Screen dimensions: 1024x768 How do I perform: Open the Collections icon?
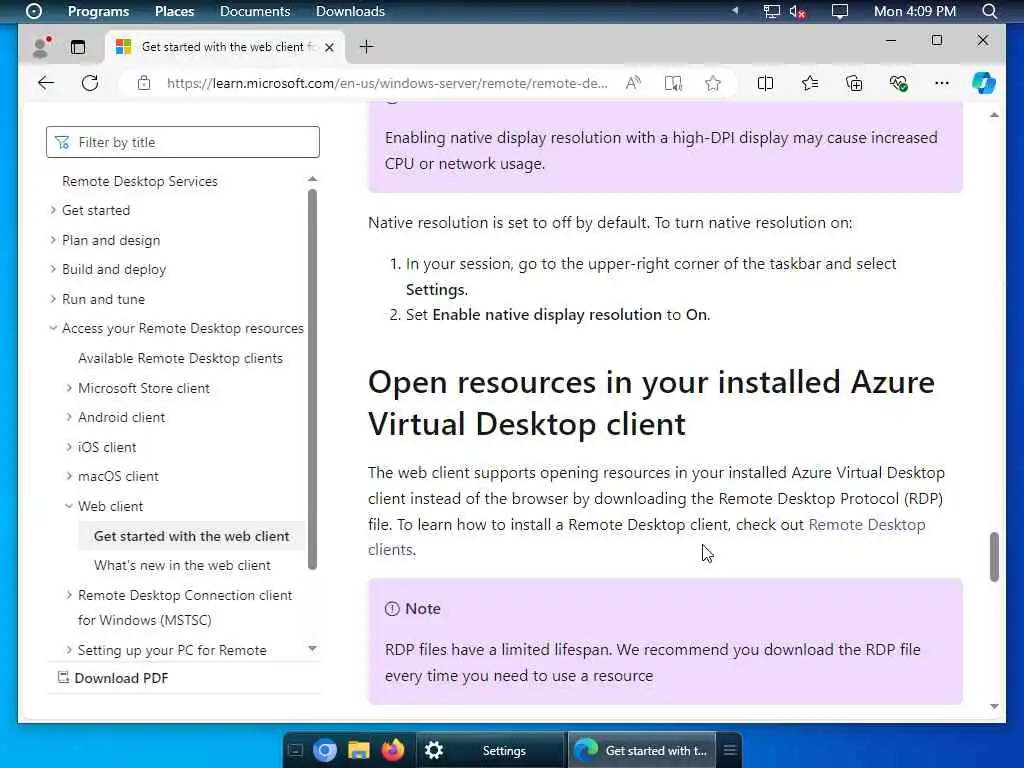click(x=854, y=83)
